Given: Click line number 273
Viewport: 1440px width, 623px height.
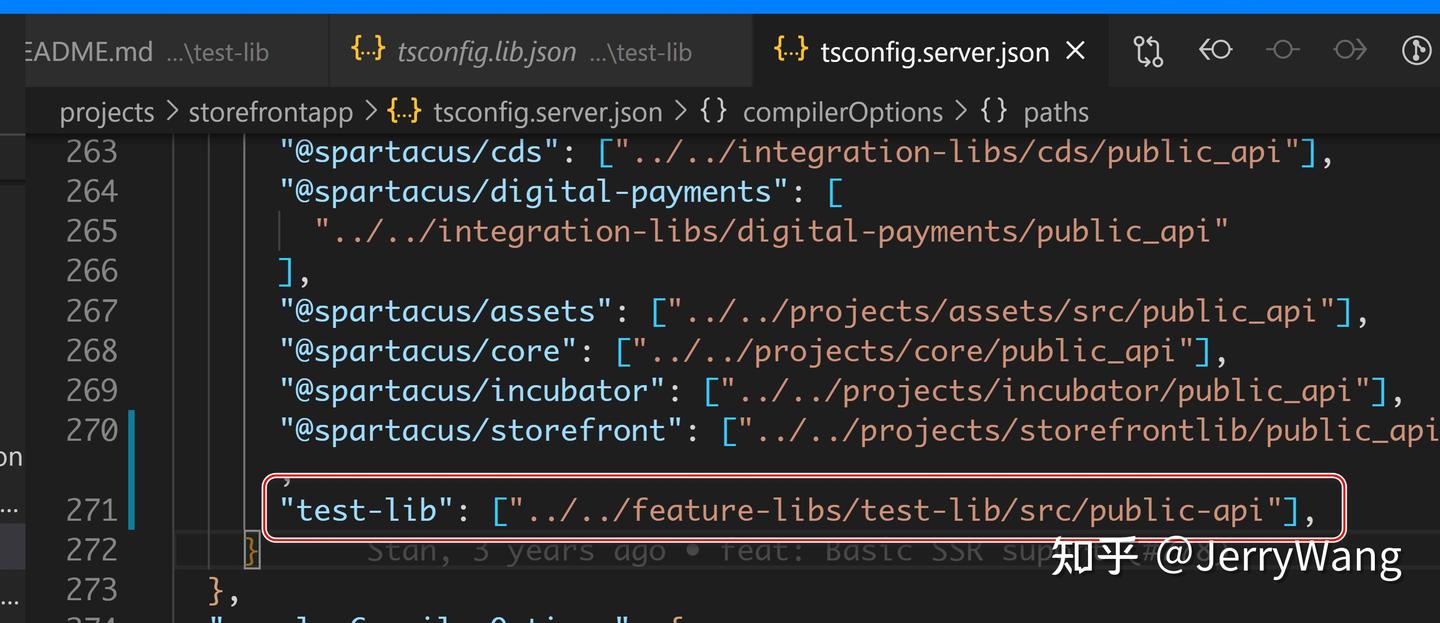Looking at the screenshot, I should coord(92,590).
